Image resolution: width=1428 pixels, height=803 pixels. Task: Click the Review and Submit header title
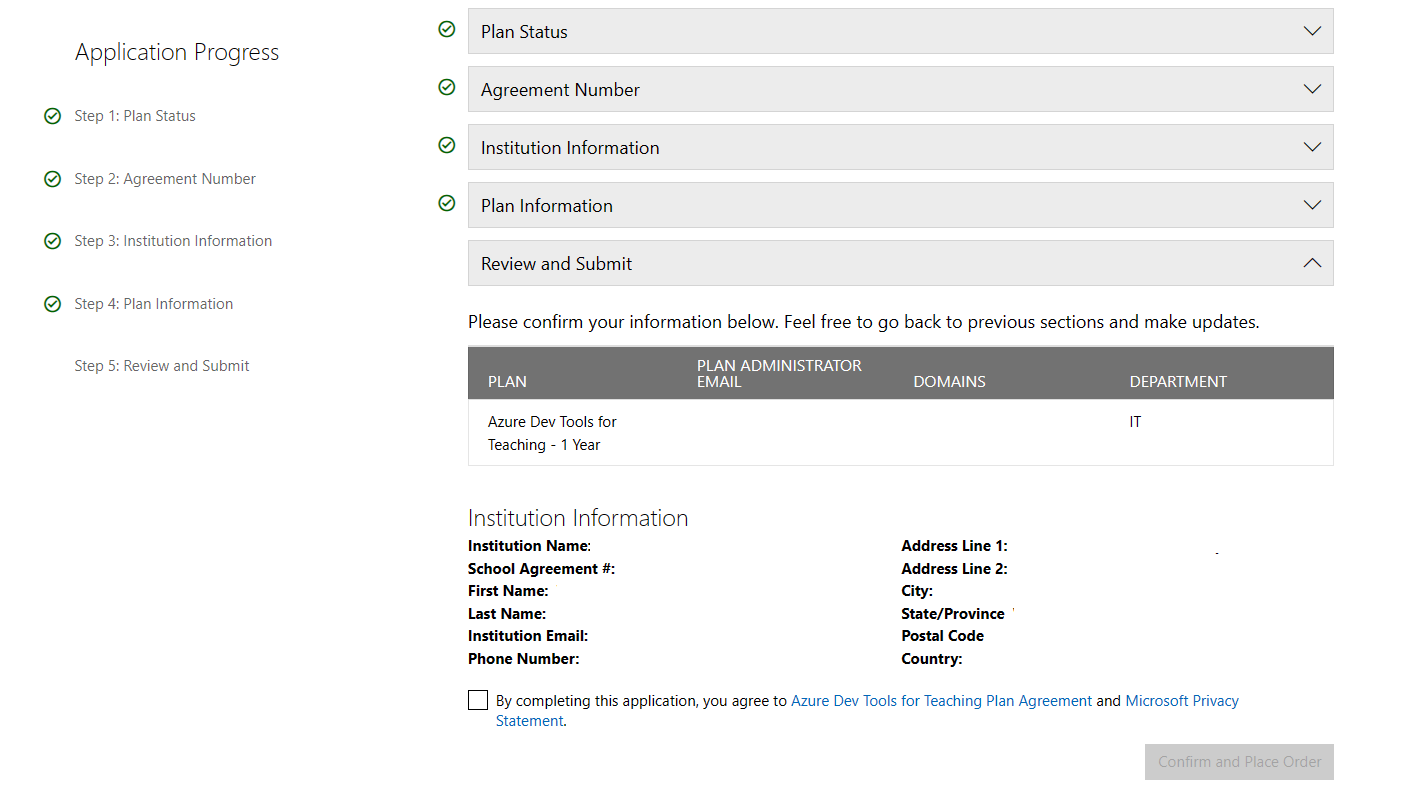point(556,264)
